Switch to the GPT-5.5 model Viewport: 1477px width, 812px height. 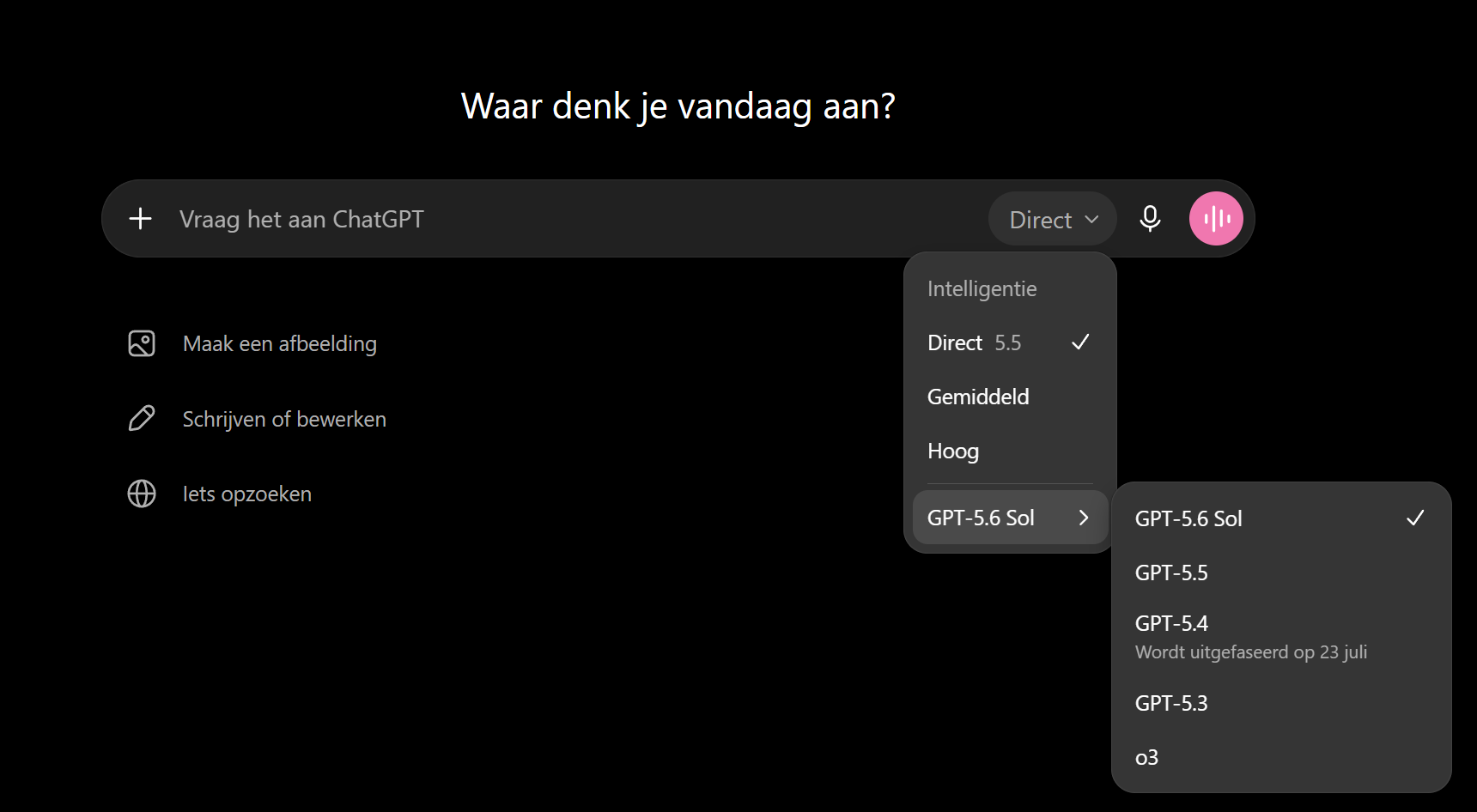click(1280, 573)
